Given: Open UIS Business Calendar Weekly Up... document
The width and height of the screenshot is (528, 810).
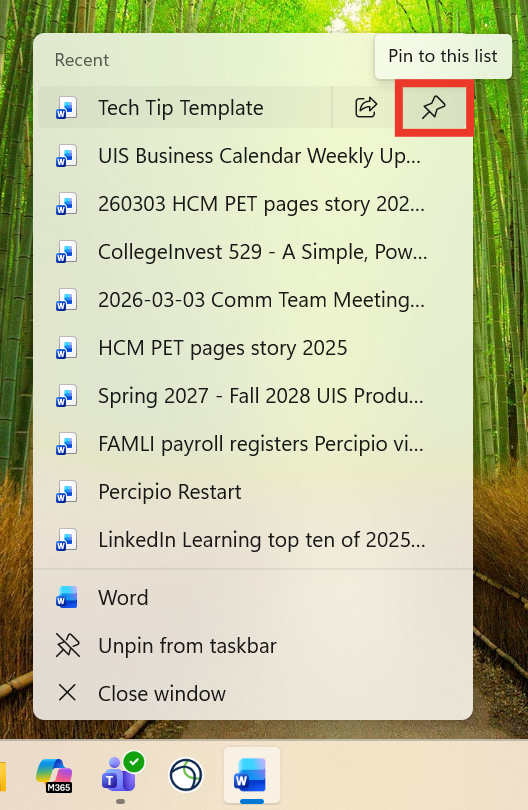Looking at the screenshot, I should pyautogui.click(x=253, y=156).
